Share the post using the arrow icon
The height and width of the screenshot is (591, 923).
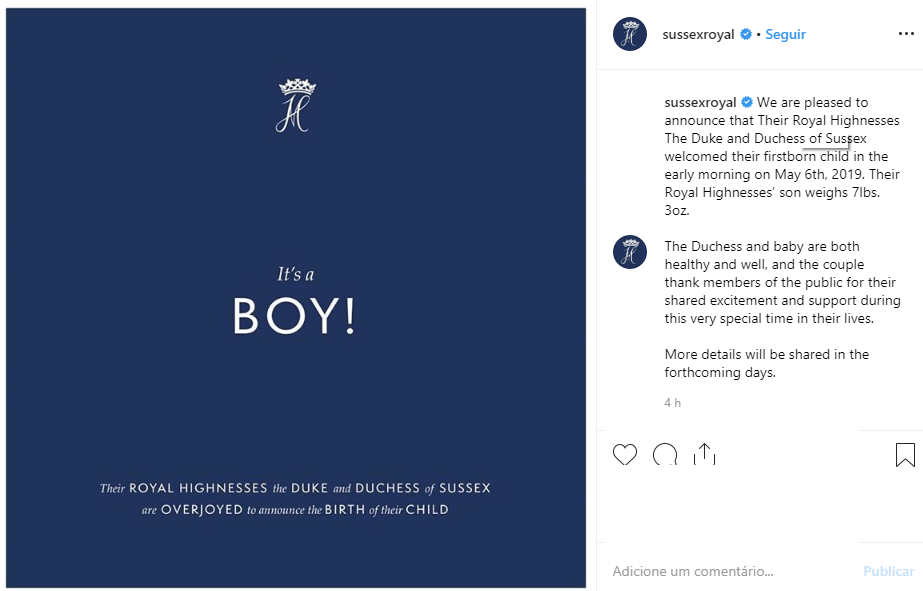[705, 455]
